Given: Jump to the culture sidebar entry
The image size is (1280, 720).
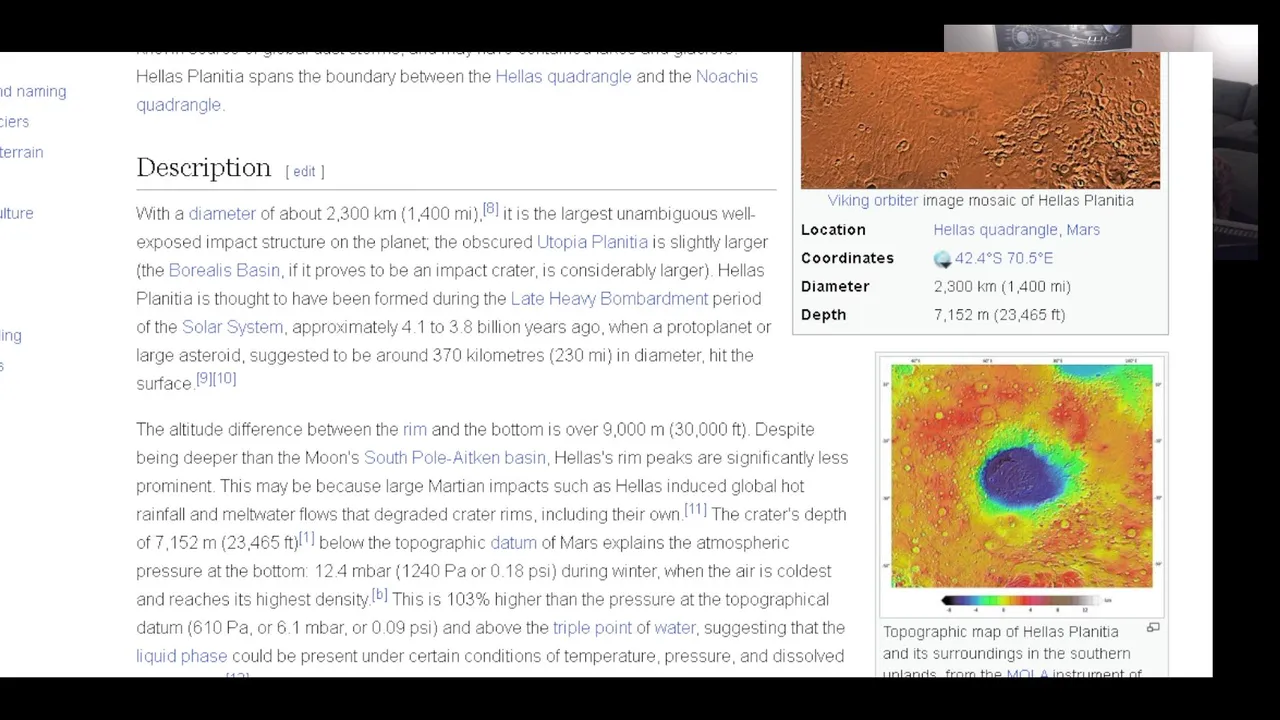Looking at the screenshot, I should (x=16, y=213).
